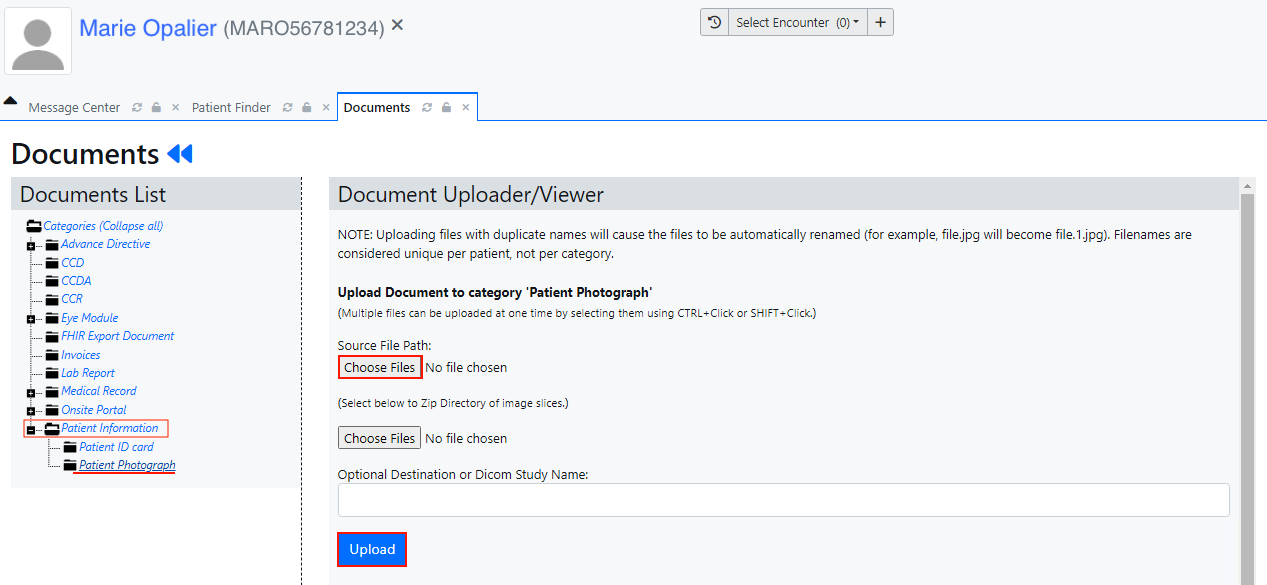This screenshot has height=585, width=1267.
Task: Switch to the Message Center tab
Action: [x=74, y=108]
